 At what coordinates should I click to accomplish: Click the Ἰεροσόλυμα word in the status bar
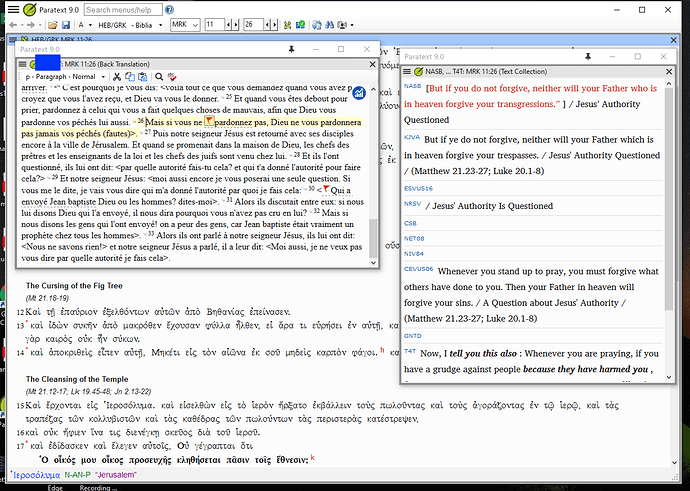coord(36,475)
